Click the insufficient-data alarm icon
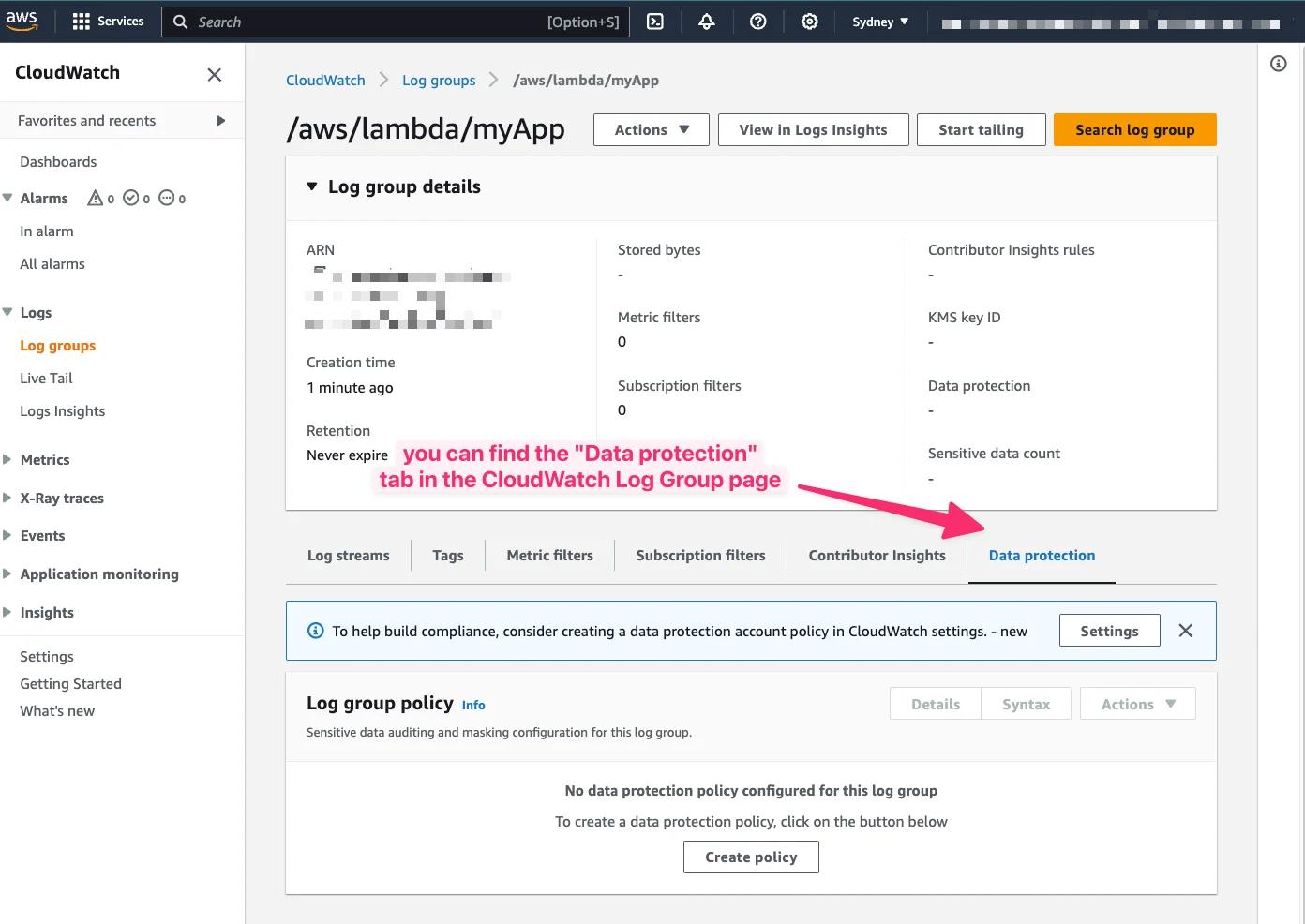This screenshot has width=1305, height=924. coord(166,198)
